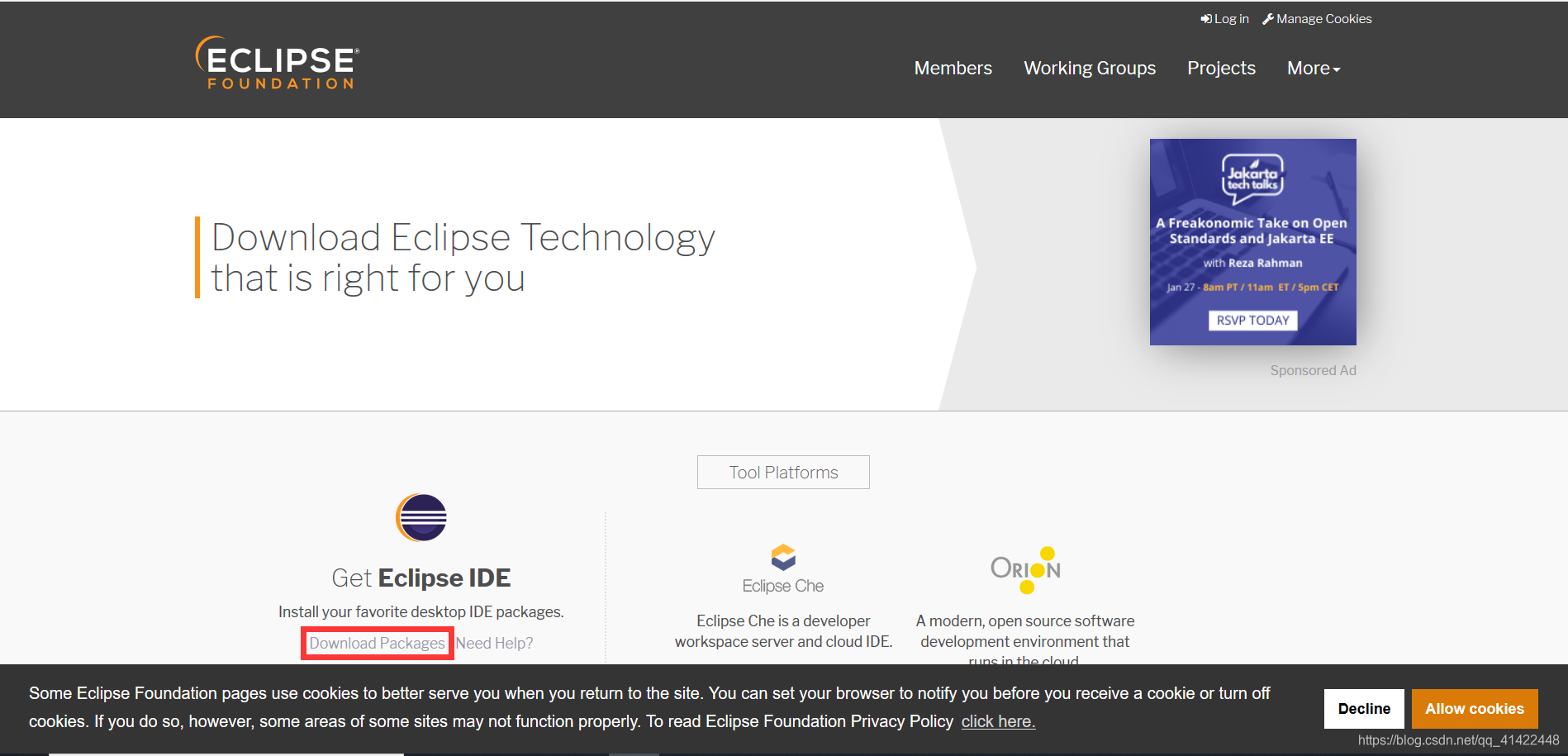Click the Orion logo
1568x756 pixels.
(1025, 569)
